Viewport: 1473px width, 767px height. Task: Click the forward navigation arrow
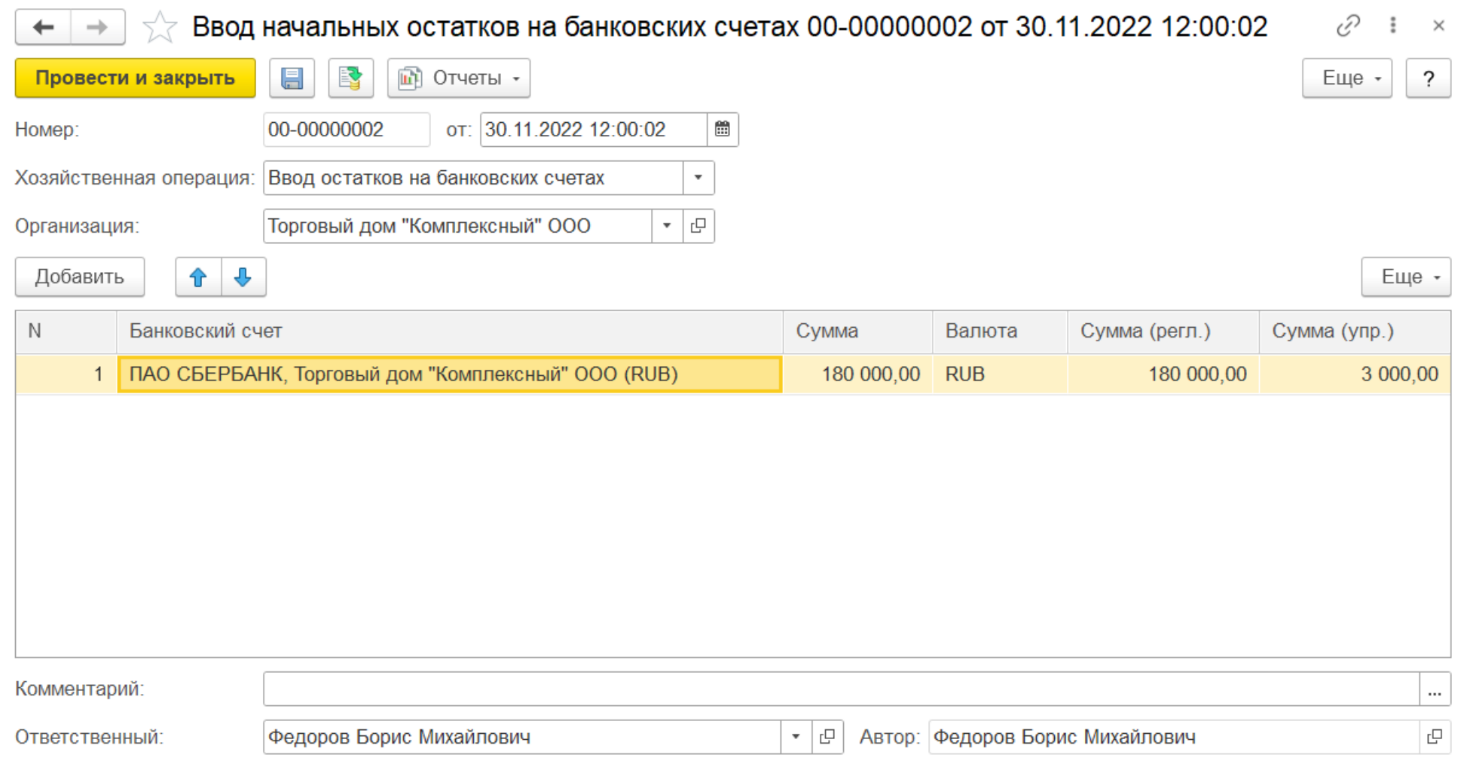pyautogui.click(x=97, y=27)
